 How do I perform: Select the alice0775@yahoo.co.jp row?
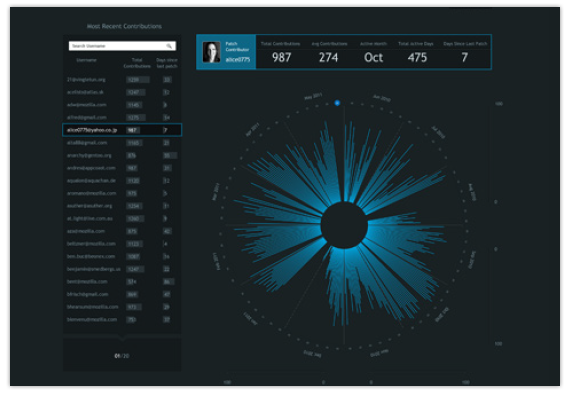click(122, 130)
